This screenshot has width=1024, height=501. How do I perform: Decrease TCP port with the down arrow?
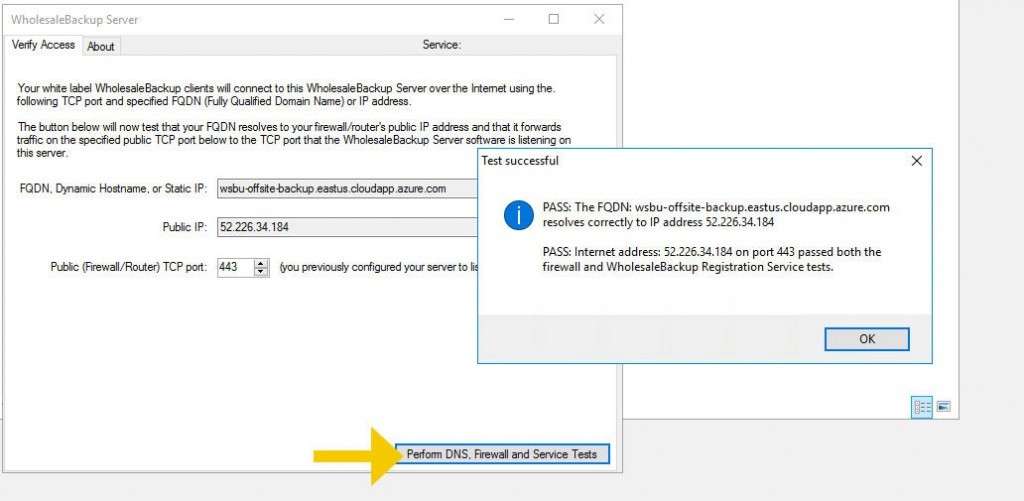262,272
